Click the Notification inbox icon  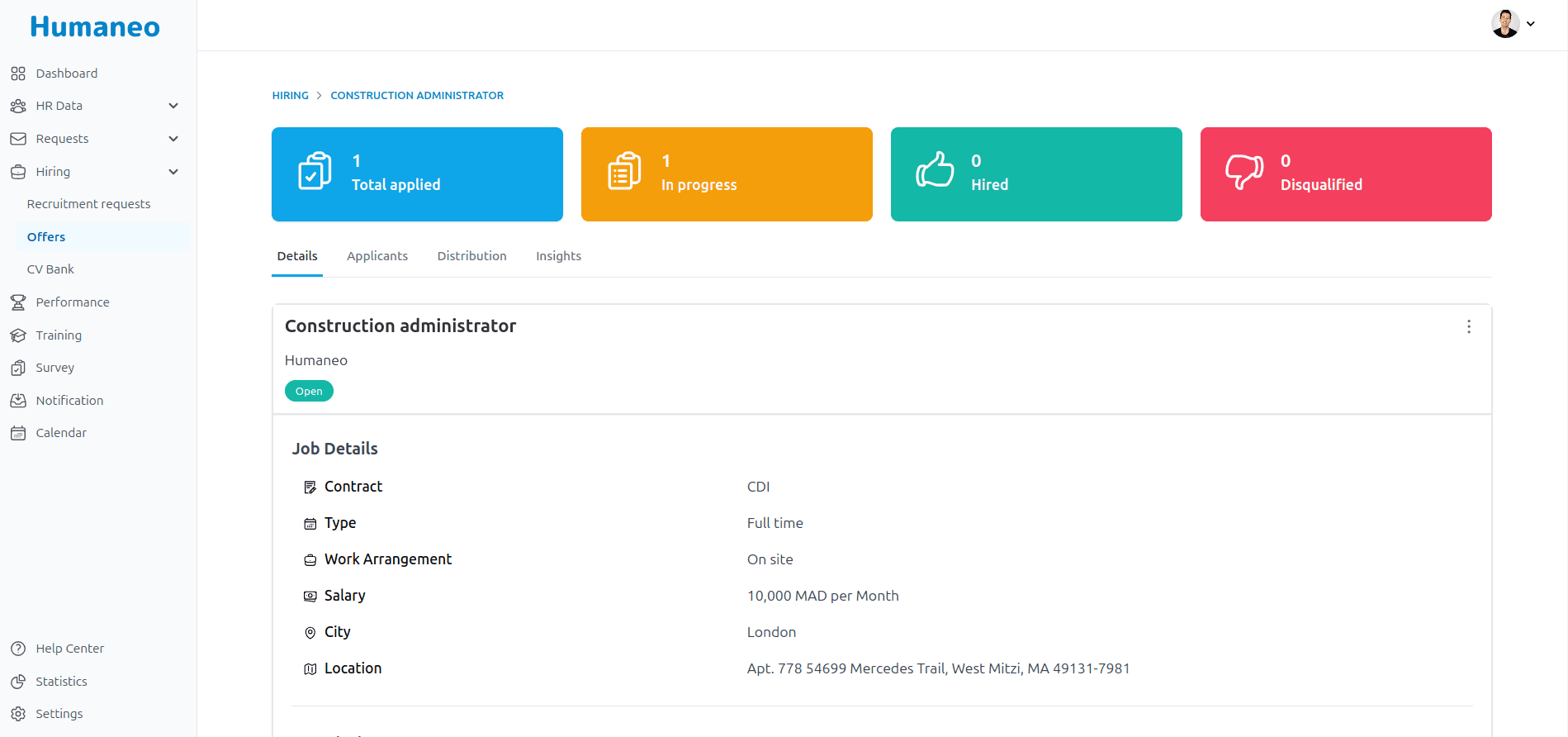tap(18, 401)
